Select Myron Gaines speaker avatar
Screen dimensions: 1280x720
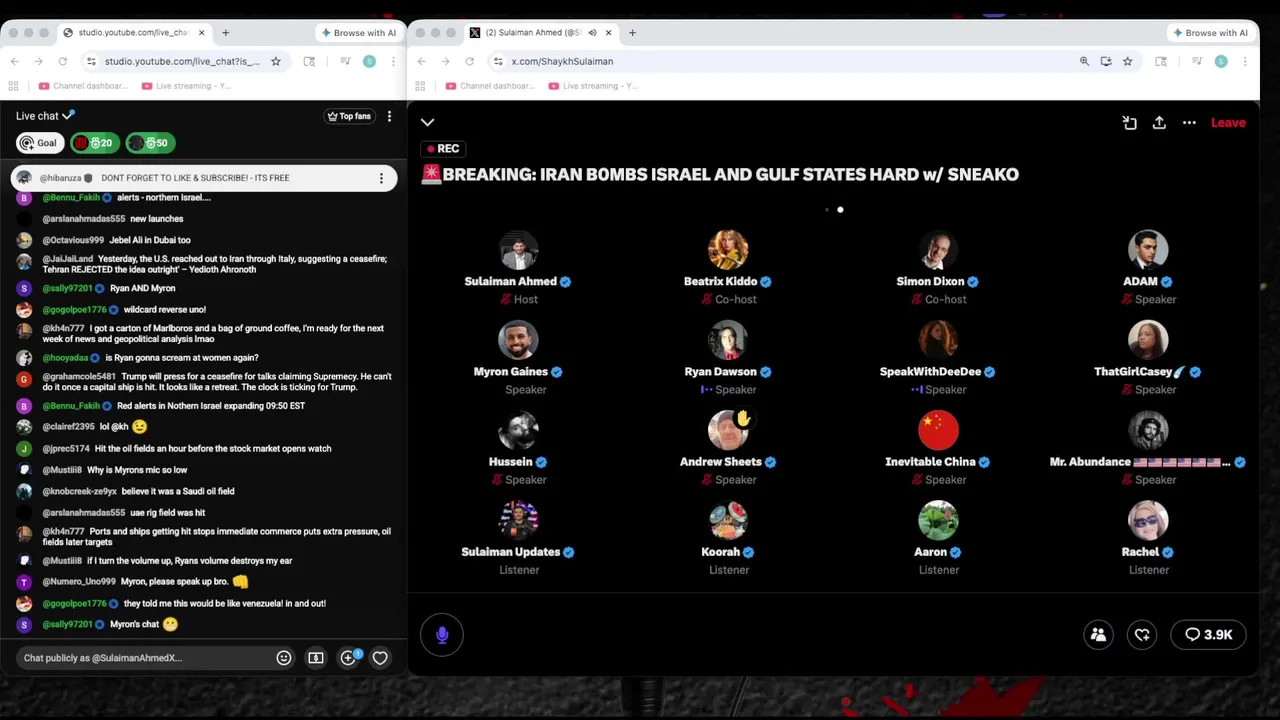pyautogui.click(x=518, y=340)
